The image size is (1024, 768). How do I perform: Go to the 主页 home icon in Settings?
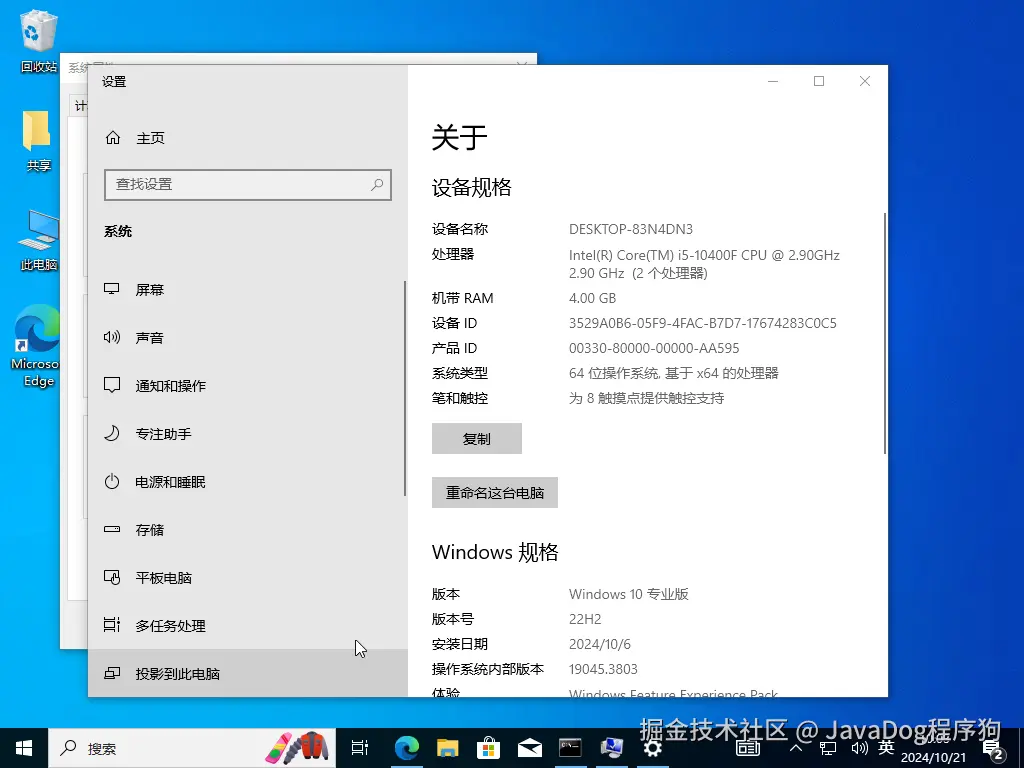click(113, 138)
